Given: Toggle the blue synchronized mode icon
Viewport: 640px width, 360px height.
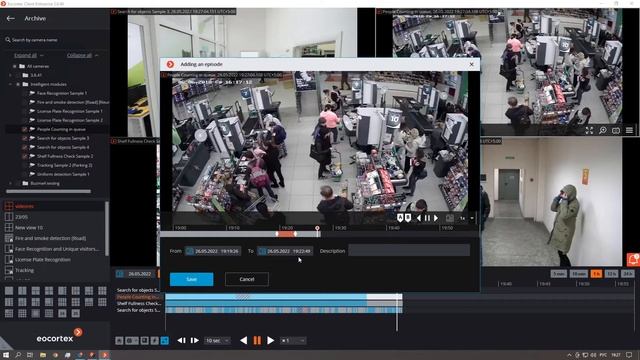Looking at the screenshot, I should [x=164, y=340].
